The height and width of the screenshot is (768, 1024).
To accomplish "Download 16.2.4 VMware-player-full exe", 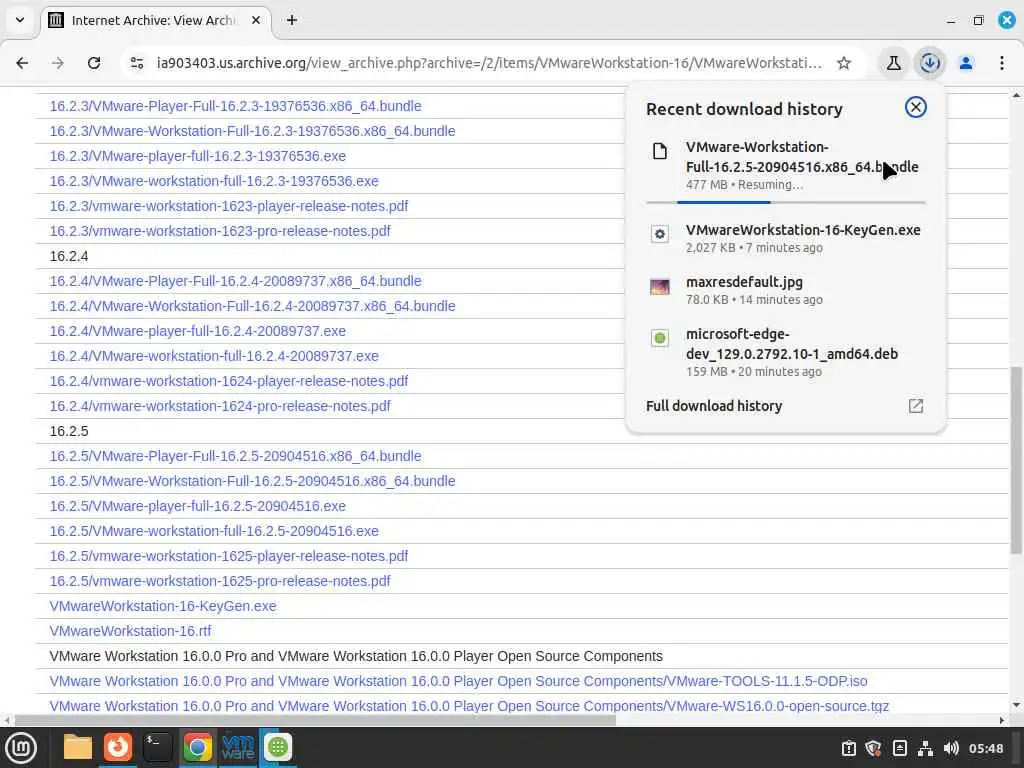I will click(197, 331).
